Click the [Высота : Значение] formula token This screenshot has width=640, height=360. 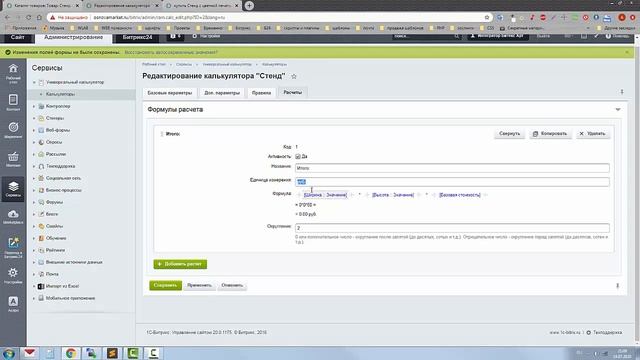tap(393, 195)
